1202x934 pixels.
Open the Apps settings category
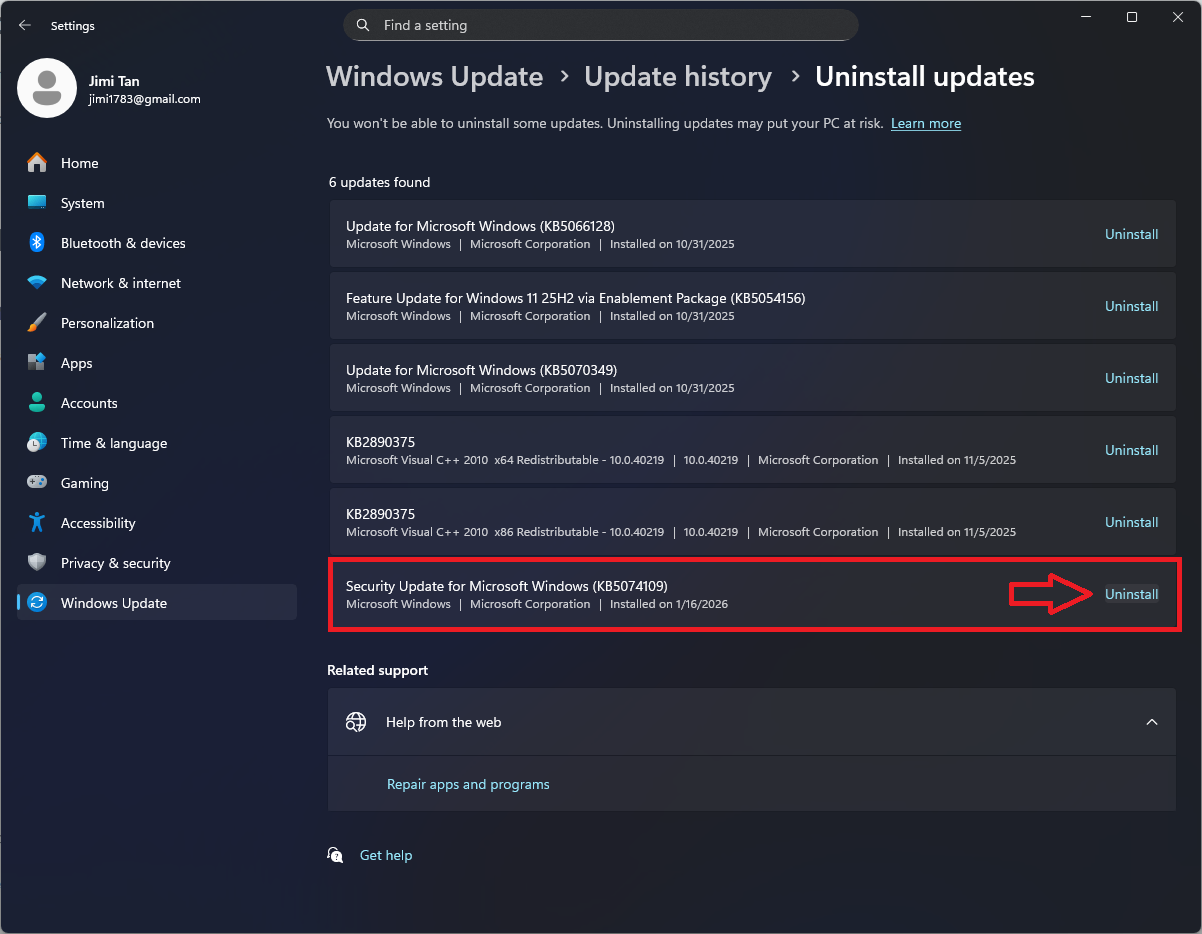76,363
